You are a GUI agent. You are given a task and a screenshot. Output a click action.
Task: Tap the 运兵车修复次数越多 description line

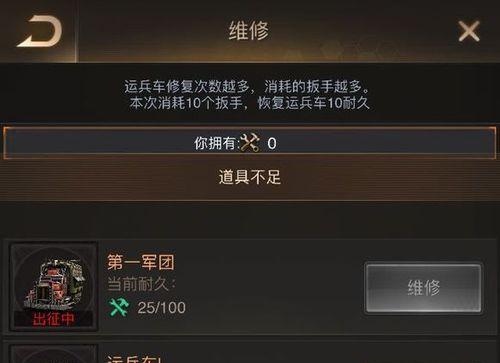[247, 87]
